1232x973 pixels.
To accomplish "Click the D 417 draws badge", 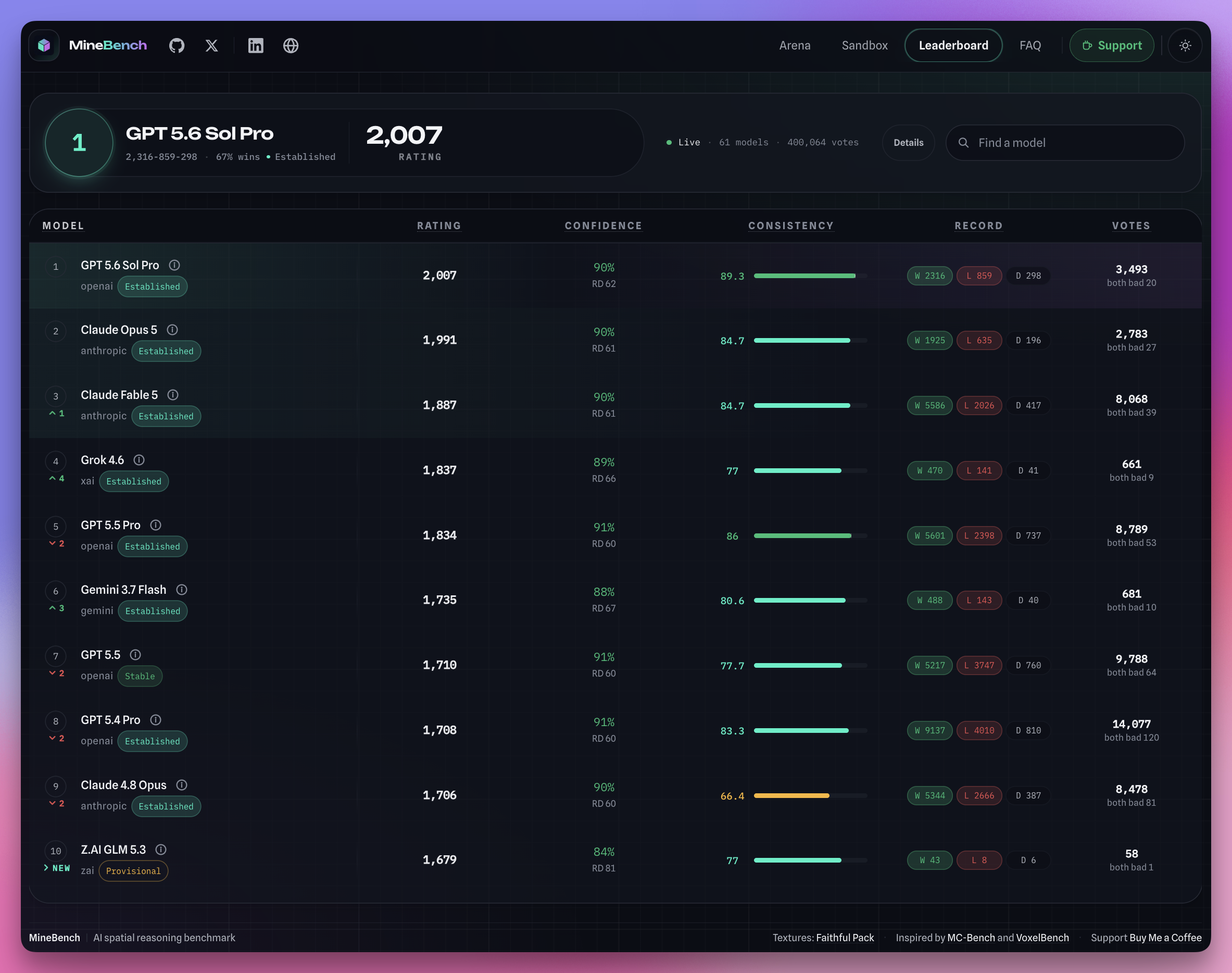I will pos(1028,406).
